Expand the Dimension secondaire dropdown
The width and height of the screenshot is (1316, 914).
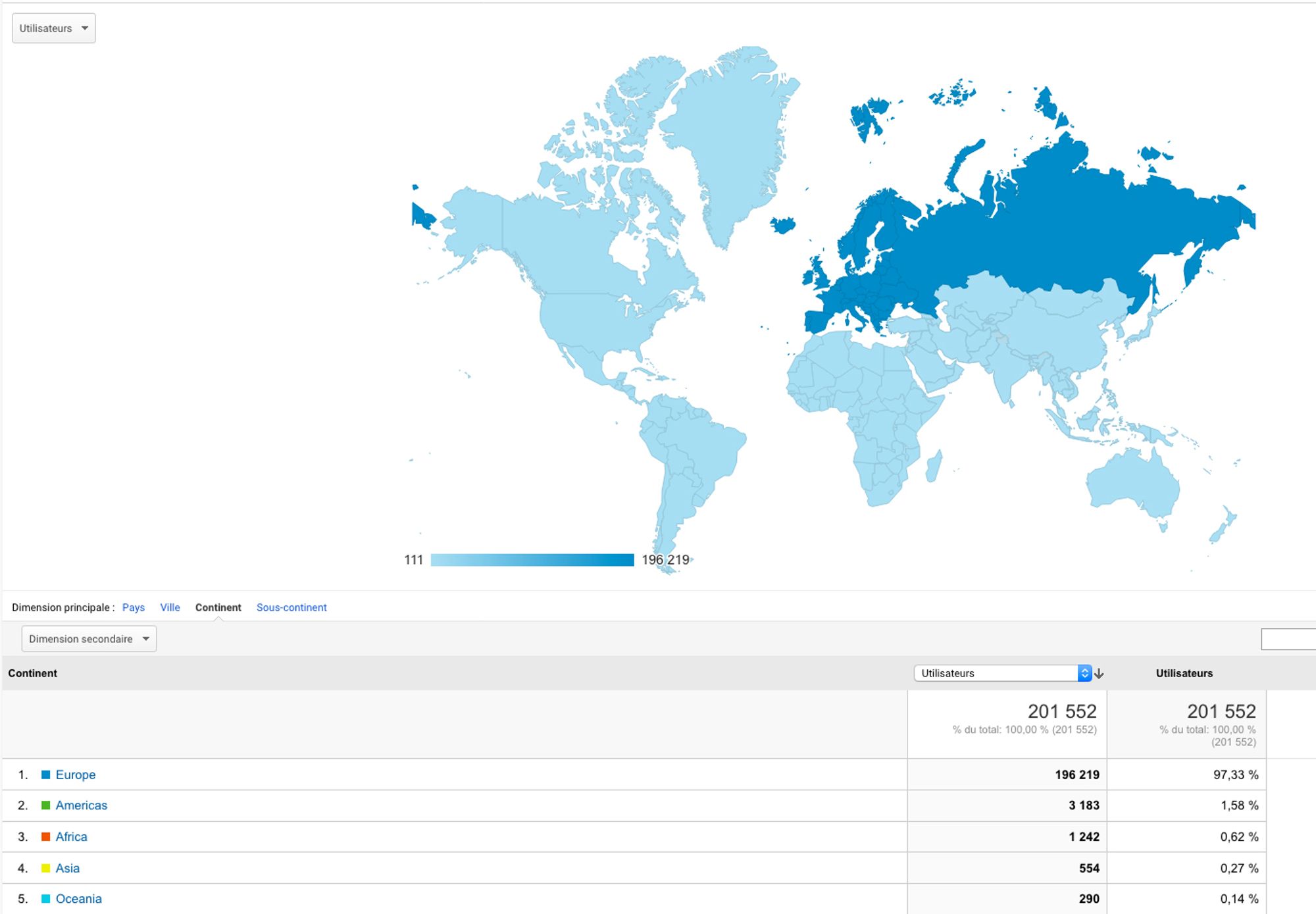pos(89,639)
